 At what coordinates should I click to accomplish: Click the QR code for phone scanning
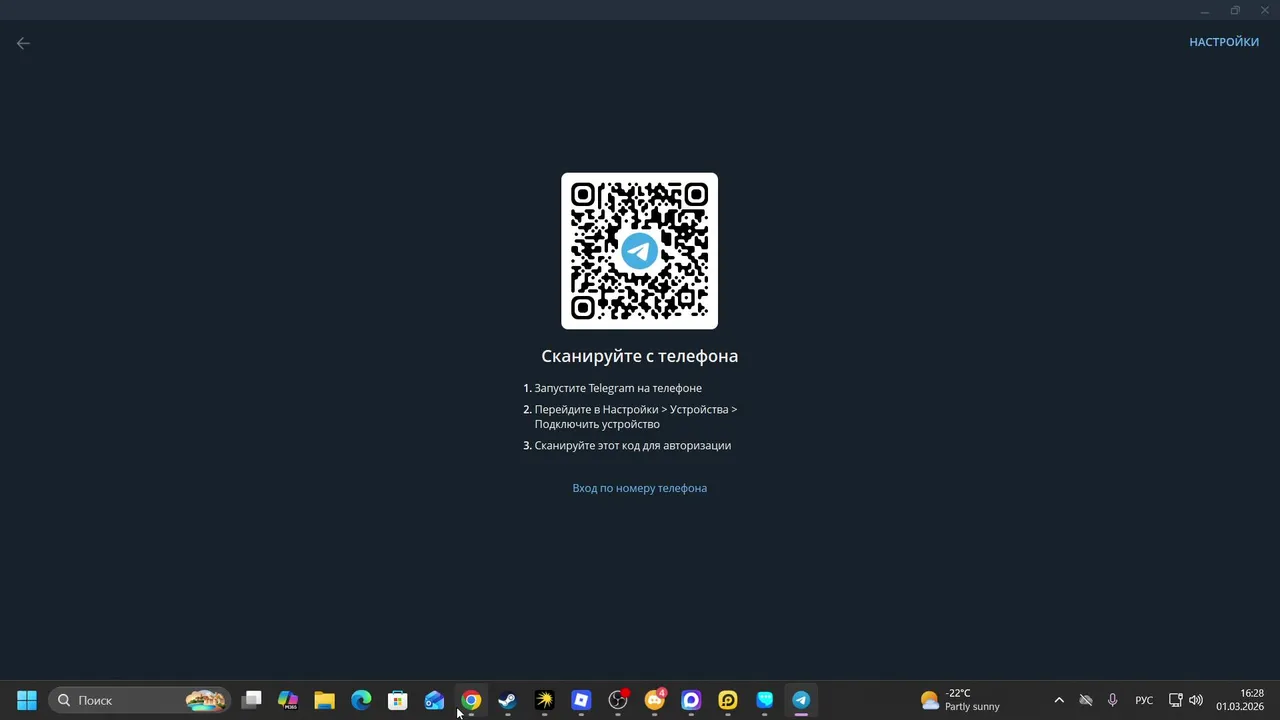pyautogui.click(x=639, y=251)
